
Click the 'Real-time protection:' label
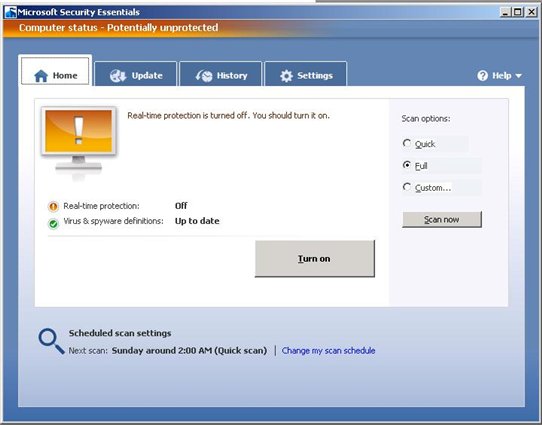tap(101, 206)
